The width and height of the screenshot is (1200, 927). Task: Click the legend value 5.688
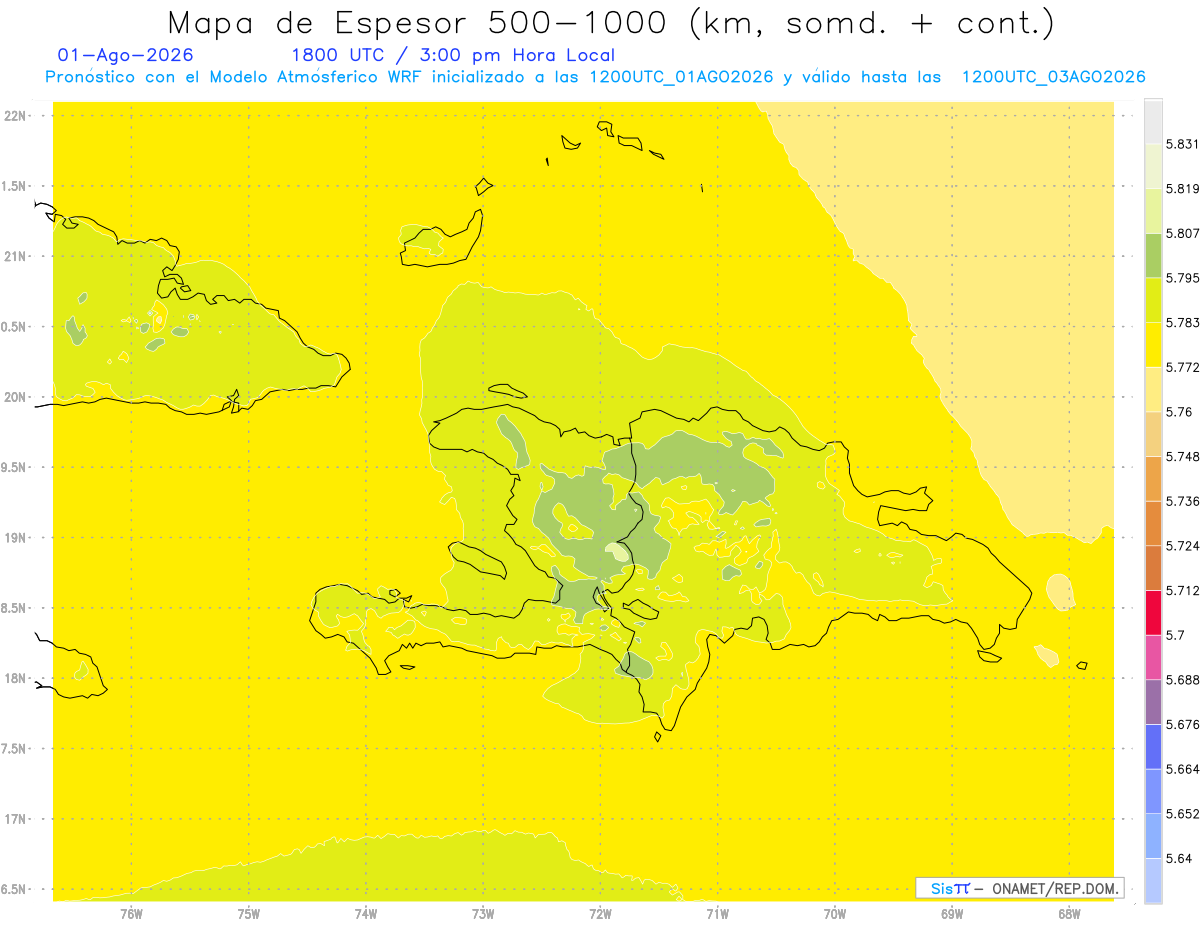pos(1183,680)
